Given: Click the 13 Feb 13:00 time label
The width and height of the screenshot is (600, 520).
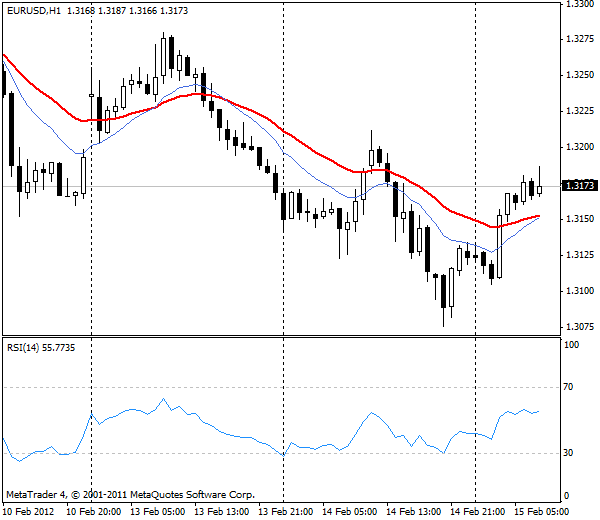Looking at the screenshot, I should coord(222,512).
